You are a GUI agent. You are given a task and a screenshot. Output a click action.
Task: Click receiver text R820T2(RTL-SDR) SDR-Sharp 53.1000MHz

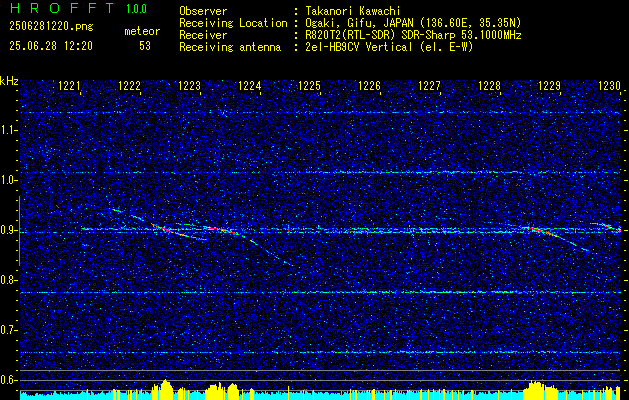[x=414, y=35]
